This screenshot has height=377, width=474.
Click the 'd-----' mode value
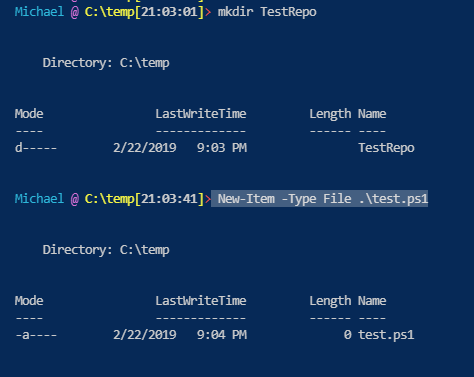pyautogui.click(x=36, y=148)
